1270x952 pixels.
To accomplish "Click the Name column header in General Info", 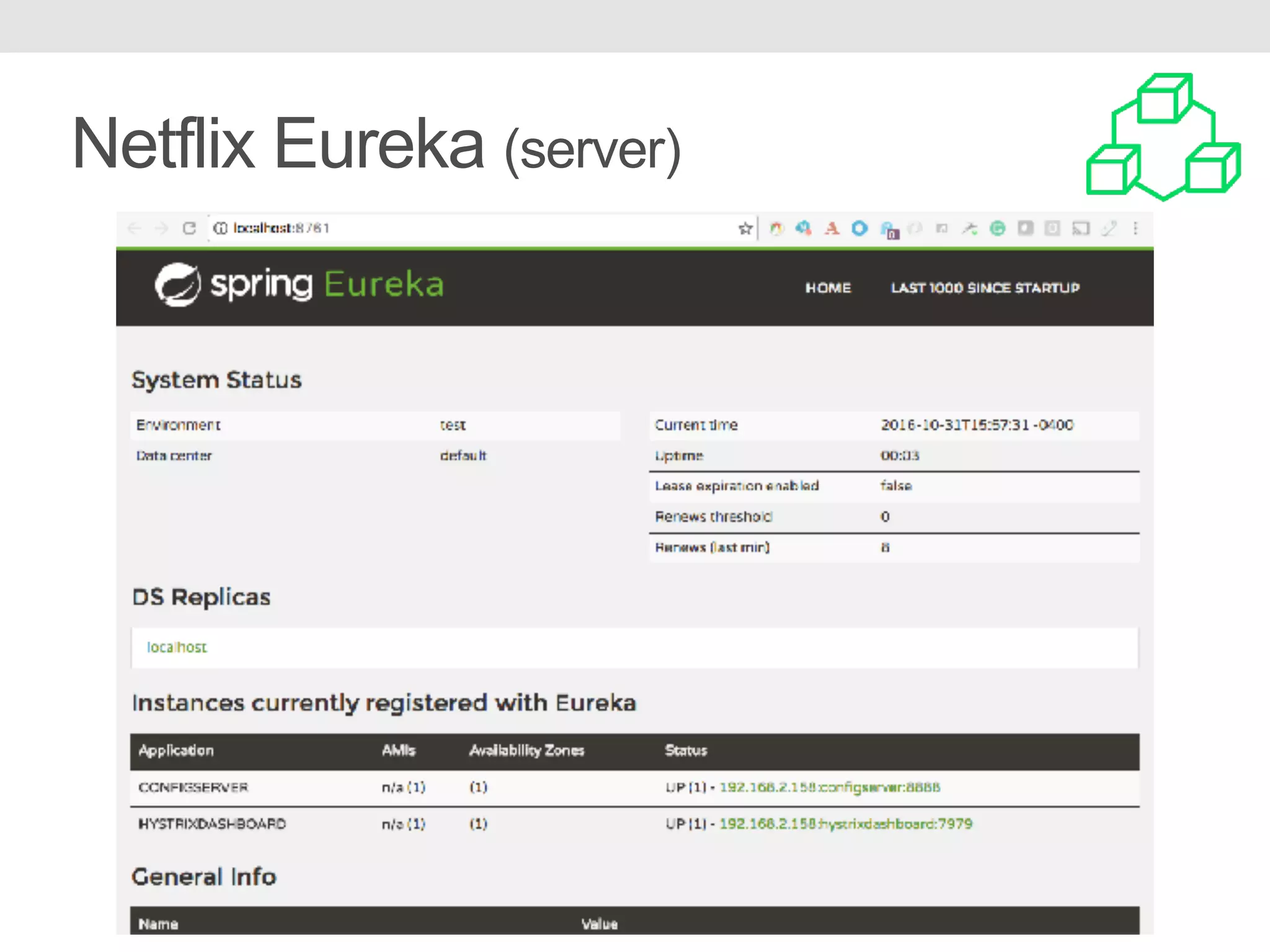I will point(158,924).
